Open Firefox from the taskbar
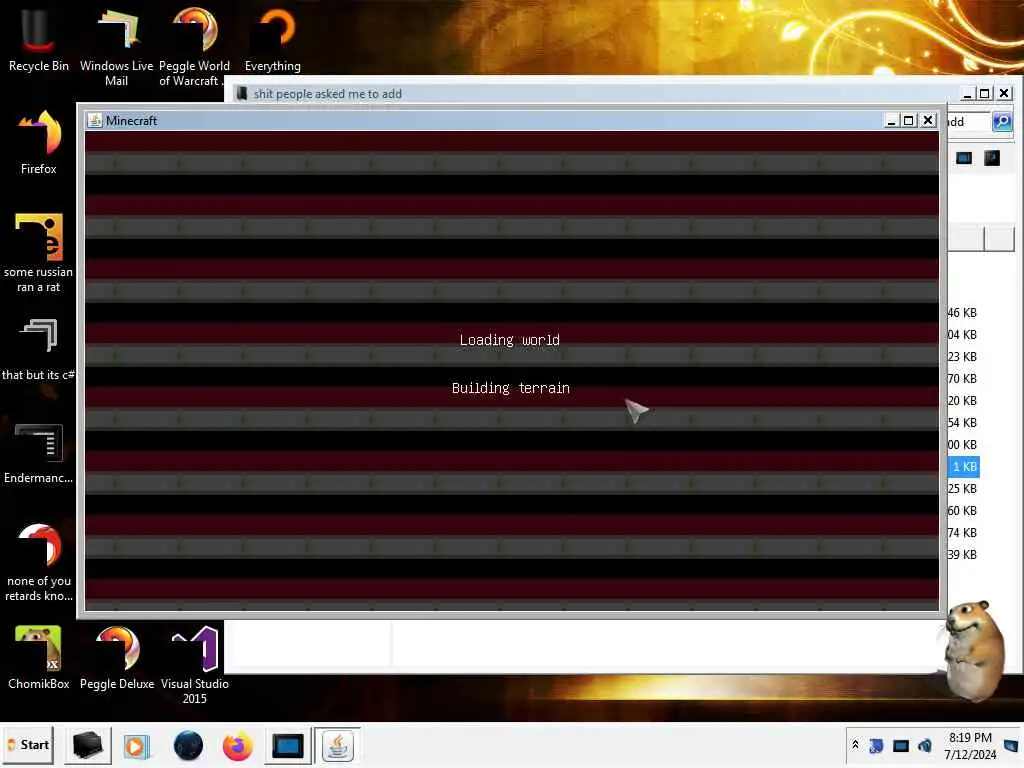This screenshot has height=768, width=1024. (237, 746)
